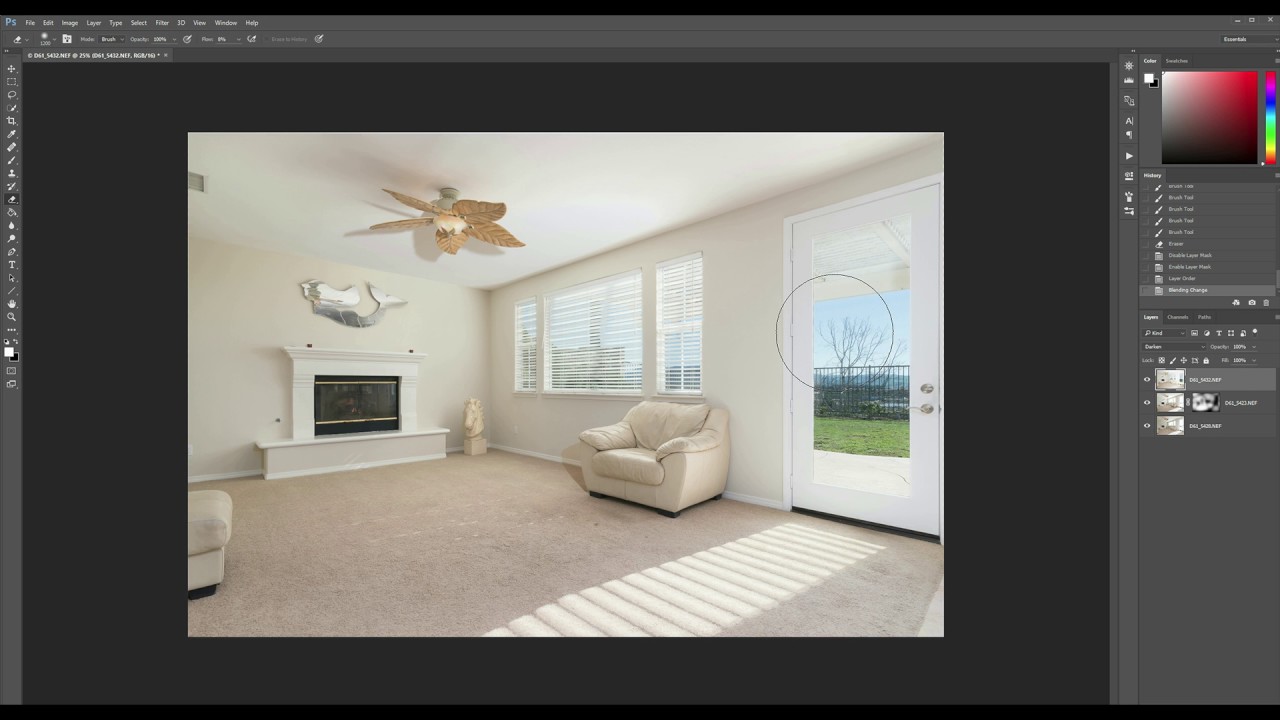This screenshot has height=720, width=1280.
Task: Change the screen mode
Action: click(11, 384)
